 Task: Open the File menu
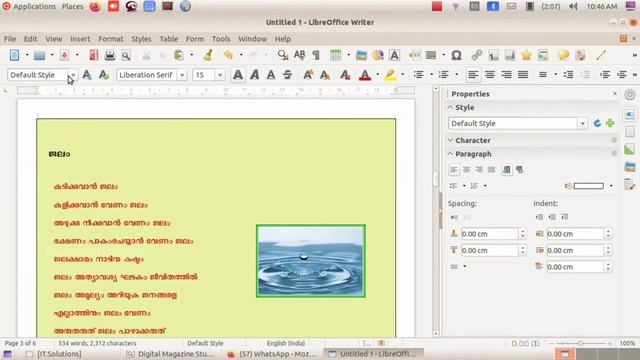tap(10, 39)
